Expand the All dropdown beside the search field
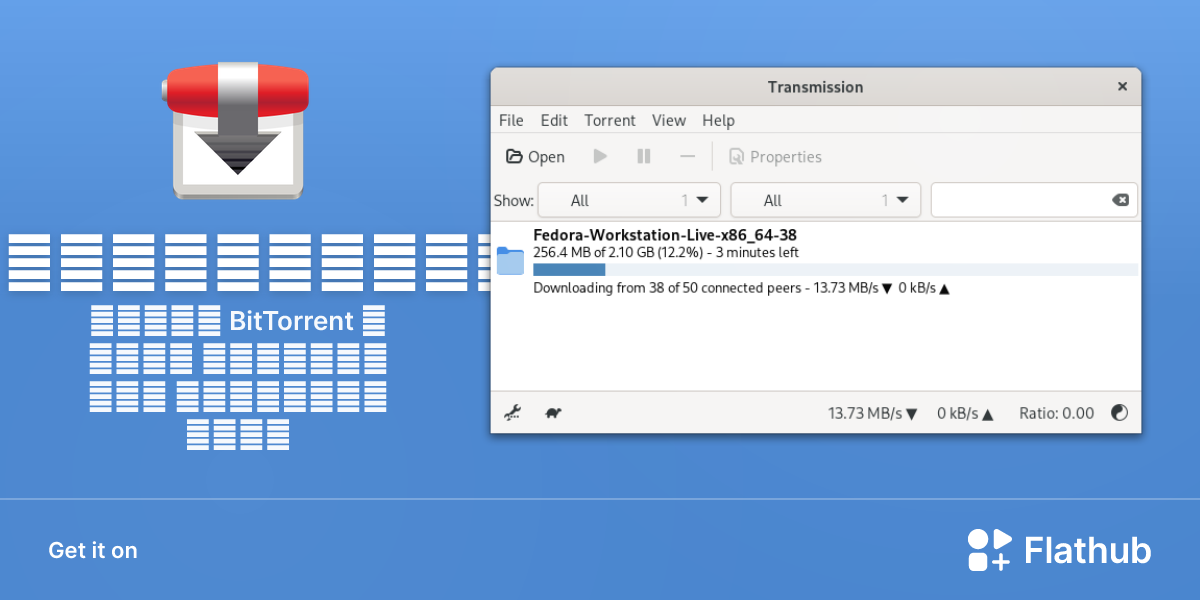 [x=826, y=200]
